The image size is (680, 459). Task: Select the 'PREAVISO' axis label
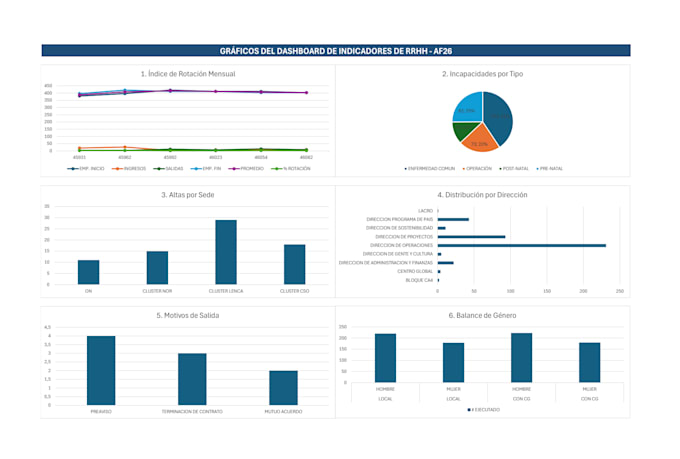101,412
